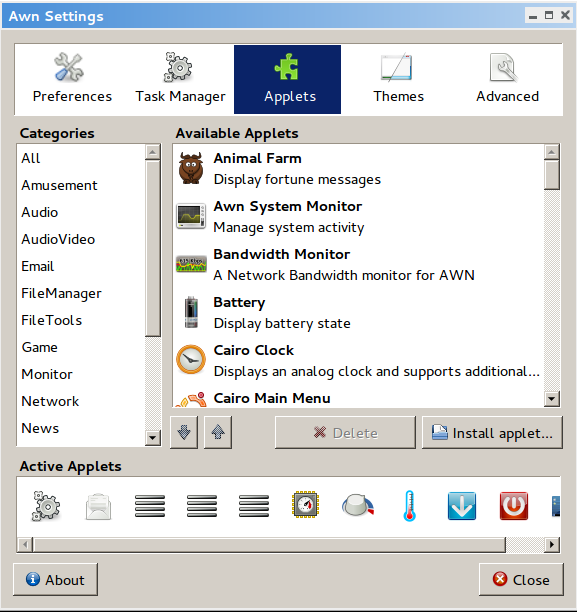Click the Categories list scroll-down arrow
Viewport: 577px width, 612px height.
tap(153, 438)
